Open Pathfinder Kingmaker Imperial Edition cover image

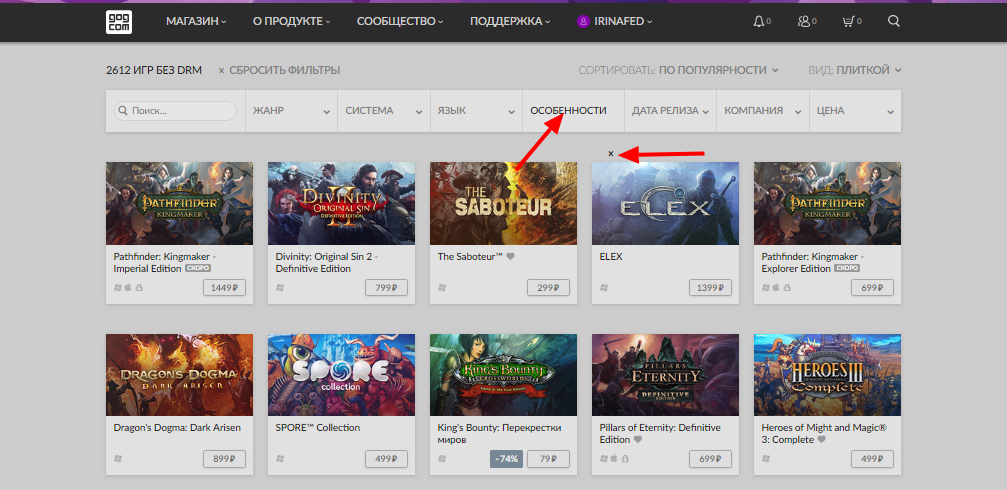tap(179, 204)
